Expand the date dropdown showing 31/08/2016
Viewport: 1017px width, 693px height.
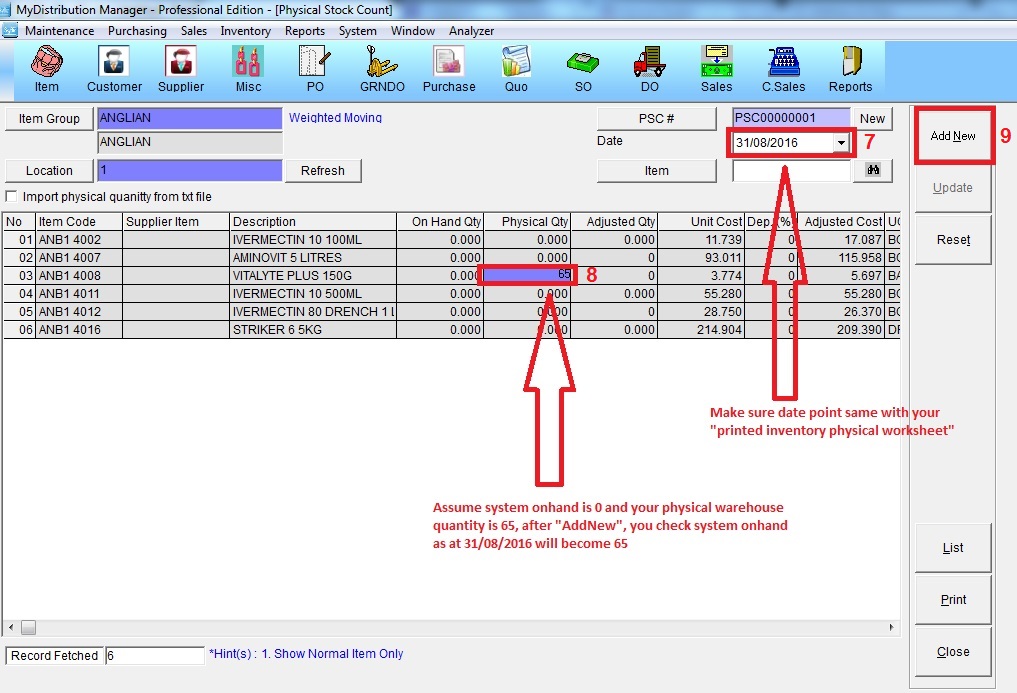841,143
